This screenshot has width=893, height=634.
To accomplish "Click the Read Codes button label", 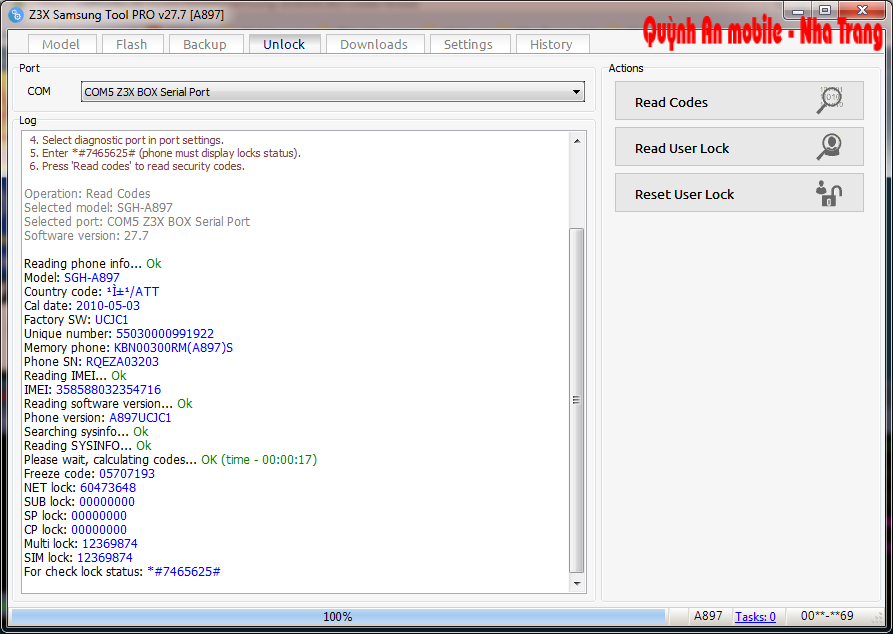I will [x=671, y=103].
